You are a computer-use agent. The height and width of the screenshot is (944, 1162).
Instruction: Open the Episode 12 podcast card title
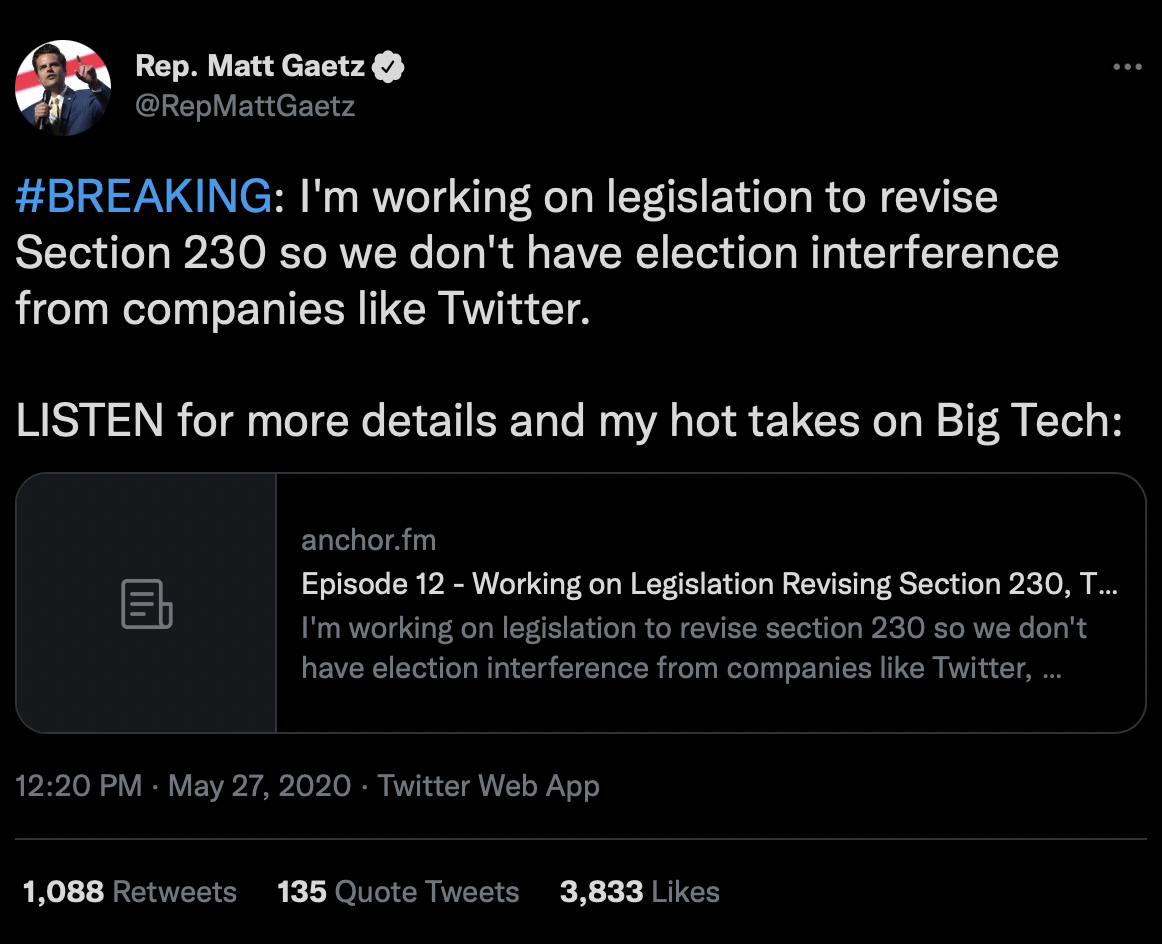[x=709, y=584]
